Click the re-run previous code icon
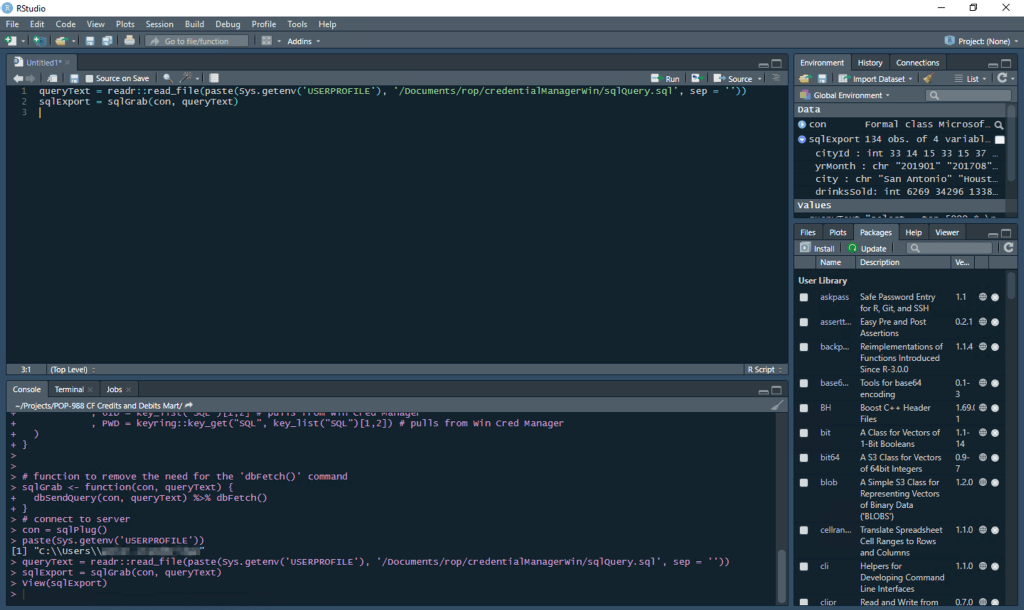The height and width of the screenshot is (610, 1024). tap(696, 78)
